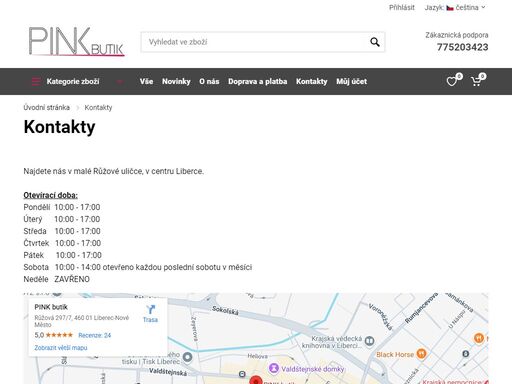
Task: Click the search magnifier icon
Action: 375,42
